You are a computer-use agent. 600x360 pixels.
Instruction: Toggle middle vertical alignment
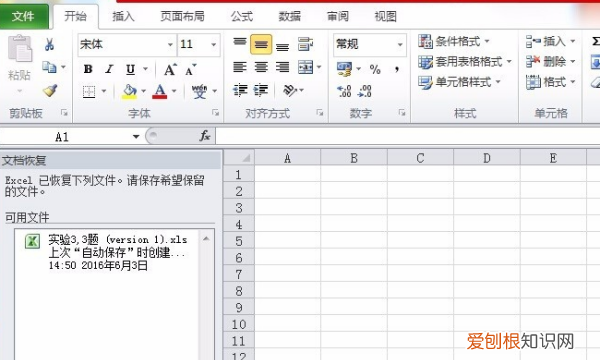pyautogui.click(x=261, y=44)
